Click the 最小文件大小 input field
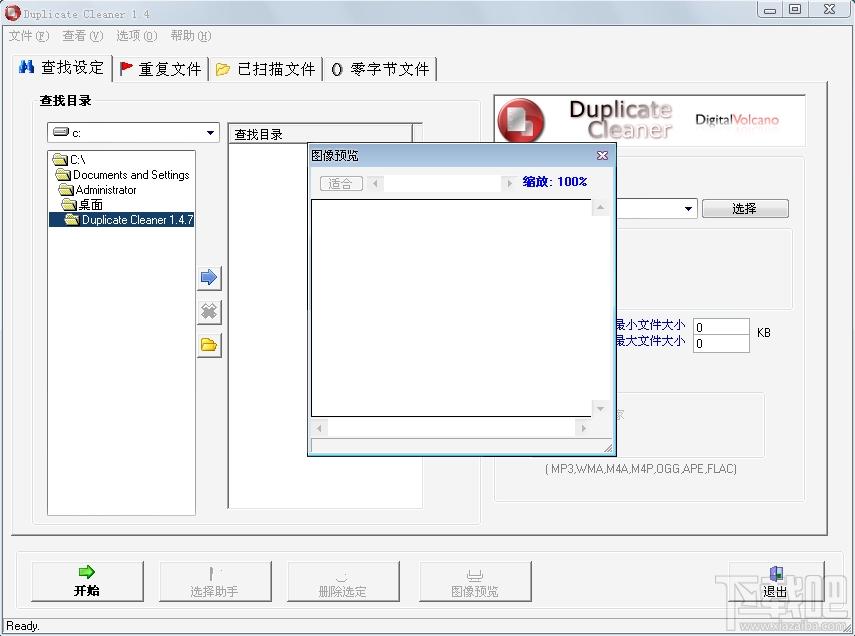This screenshot has height=636, width=855. pyautogui.click(x=721, y=327)
